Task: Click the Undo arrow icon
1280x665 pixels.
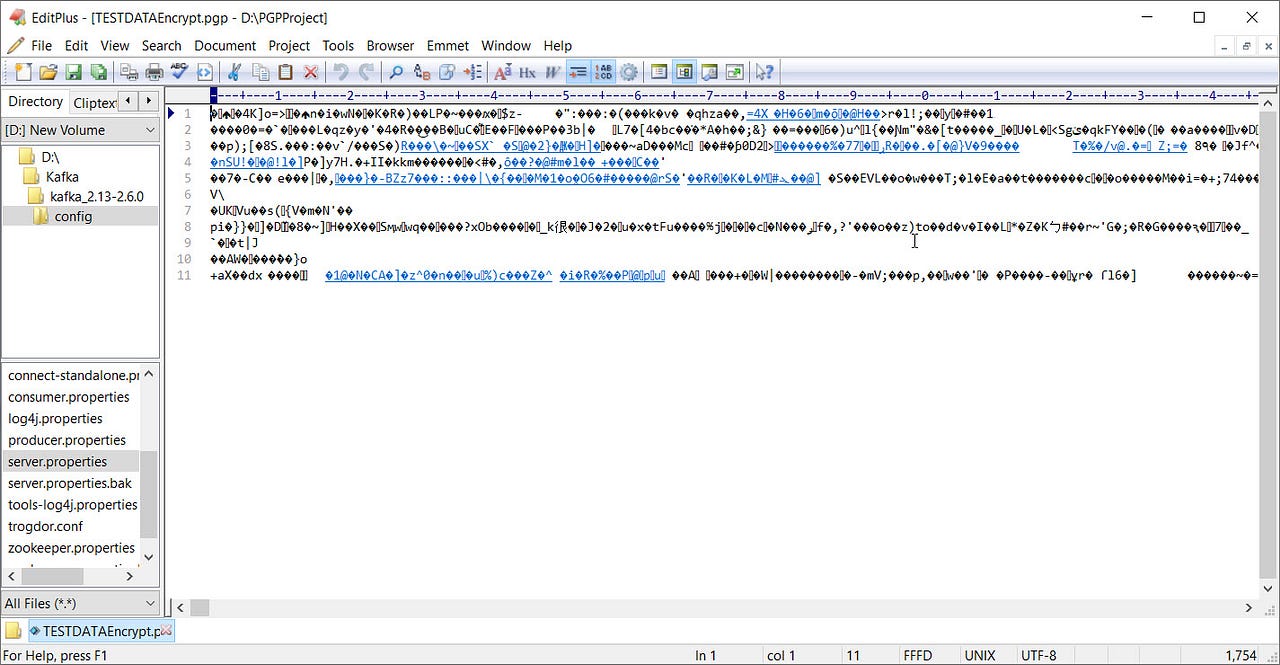Action: tap(341, 72)
